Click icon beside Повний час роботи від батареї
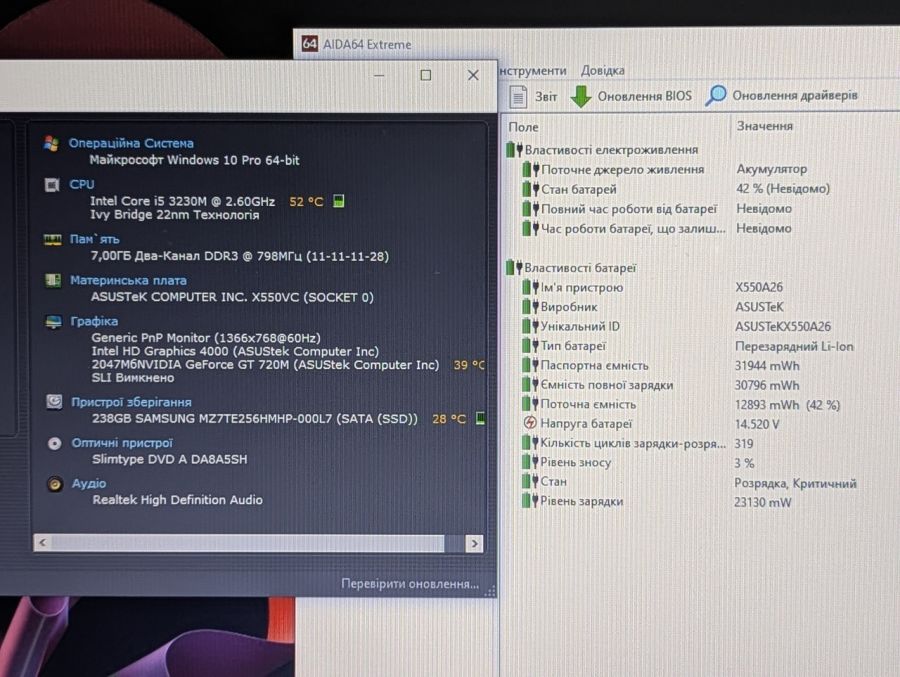Image resolution: width=900 pixels, height=677 pixels. tap(531, 208)
